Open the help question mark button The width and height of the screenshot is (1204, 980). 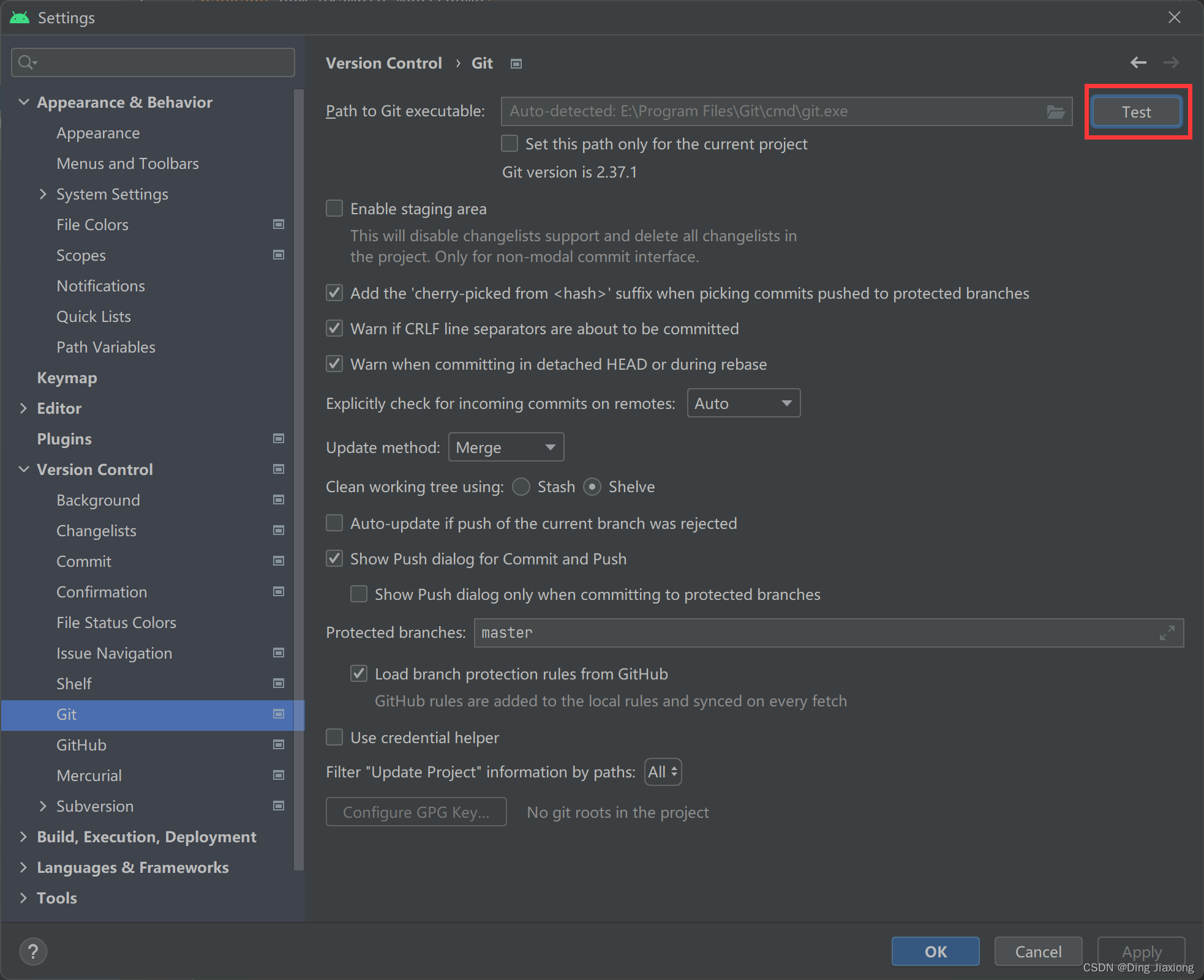click(33, 951)
